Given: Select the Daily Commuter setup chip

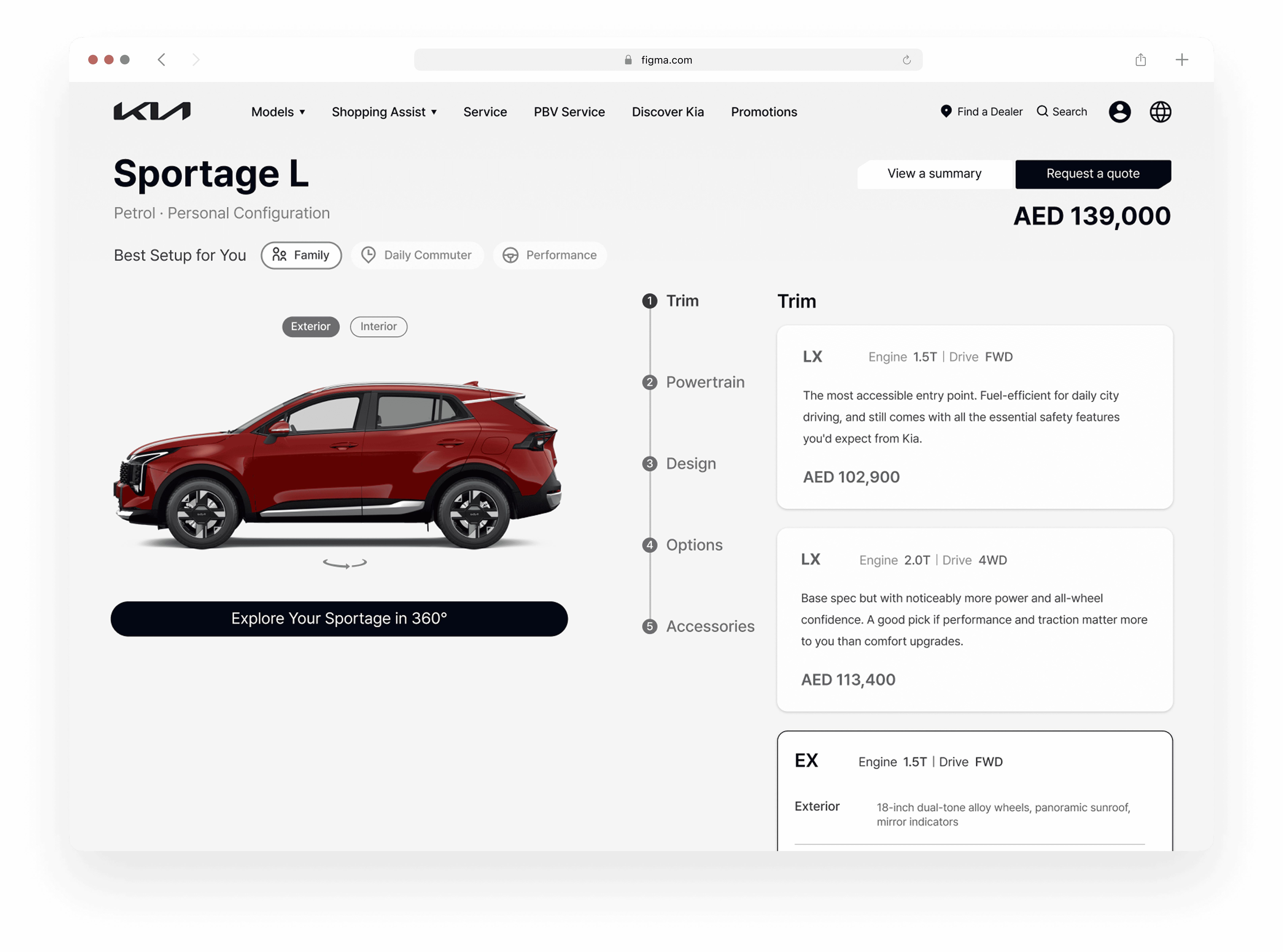Looking at the screenshot, I should 417,255.
